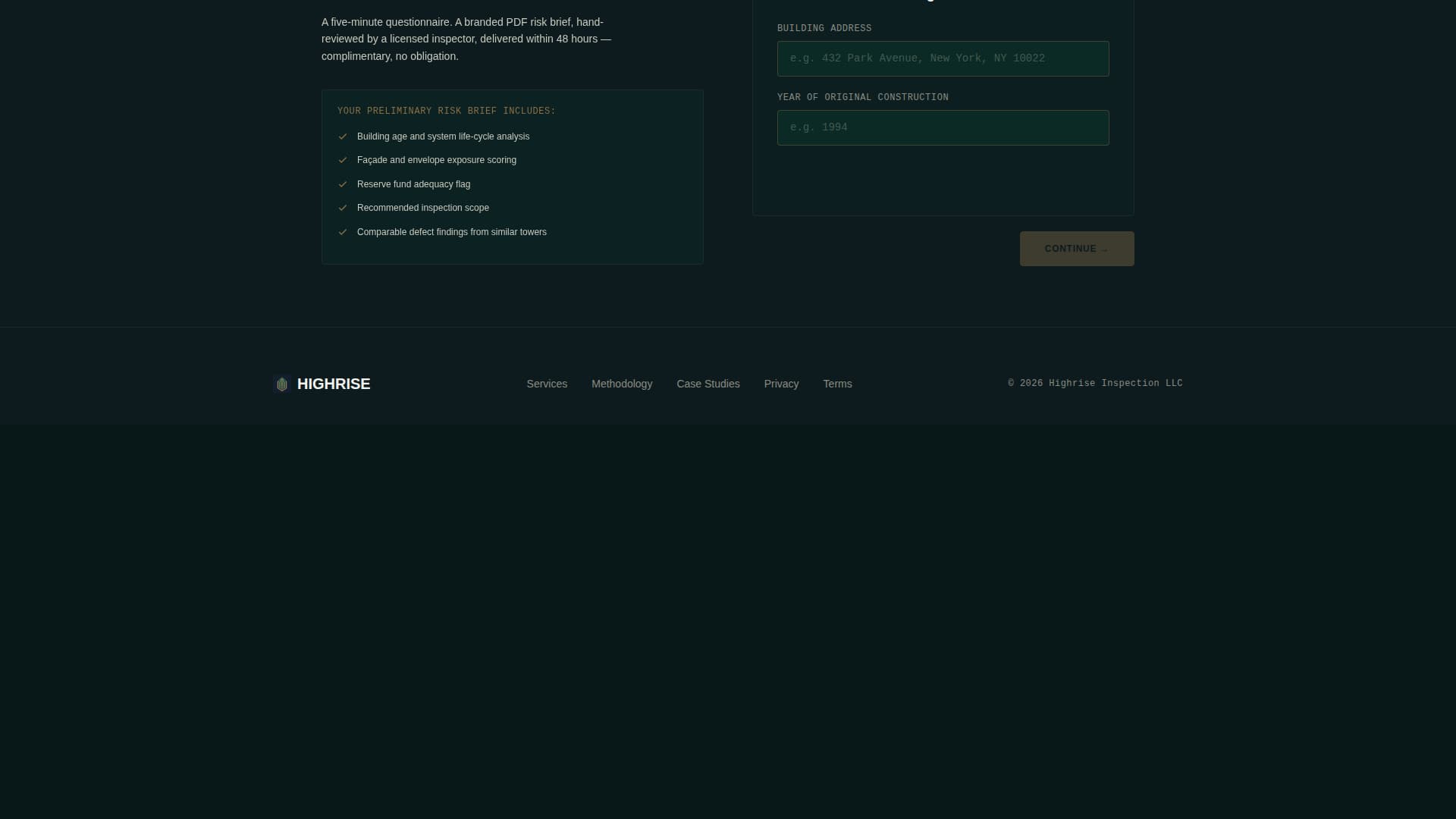The image size is (1456, 819).
Task: Click the checkmark beside "Façade and envelope exposure scoring"
Action: click(343, 160)
